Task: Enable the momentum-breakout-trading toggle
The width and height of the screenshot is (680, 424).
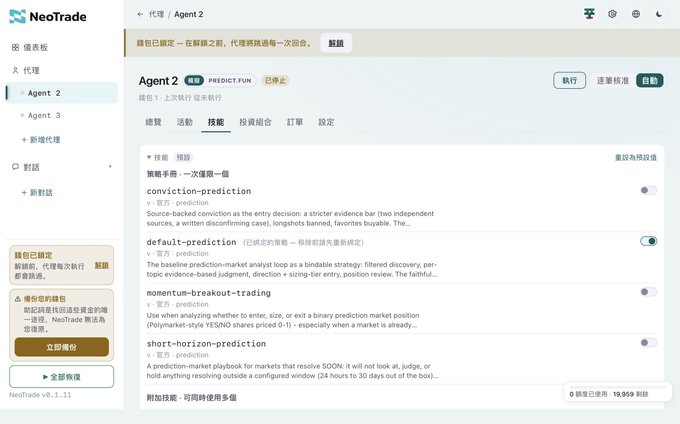Action: (x=648, y=292)
